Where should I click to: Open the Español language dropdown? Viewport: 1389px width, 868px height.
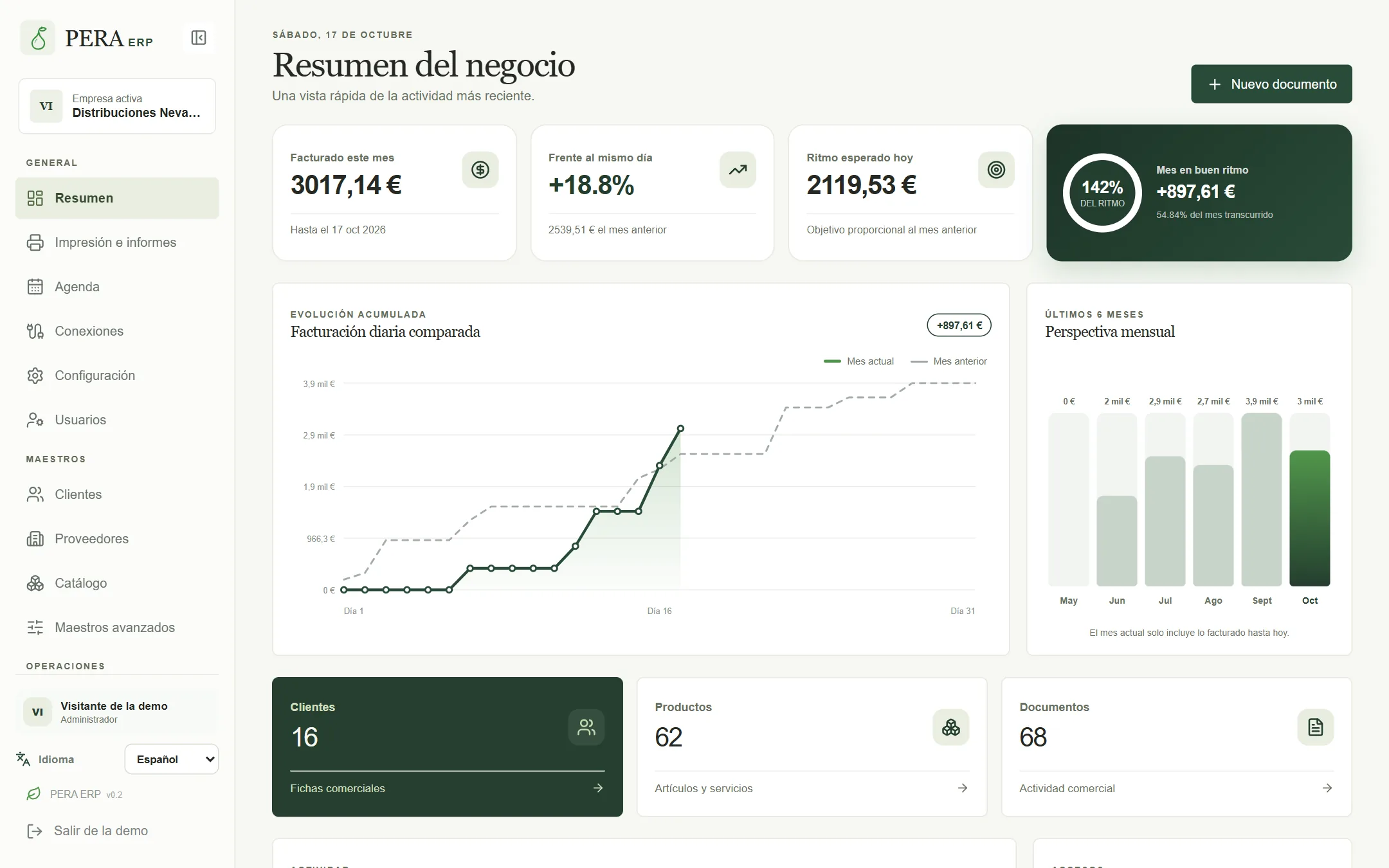click(x=171, y=759)
